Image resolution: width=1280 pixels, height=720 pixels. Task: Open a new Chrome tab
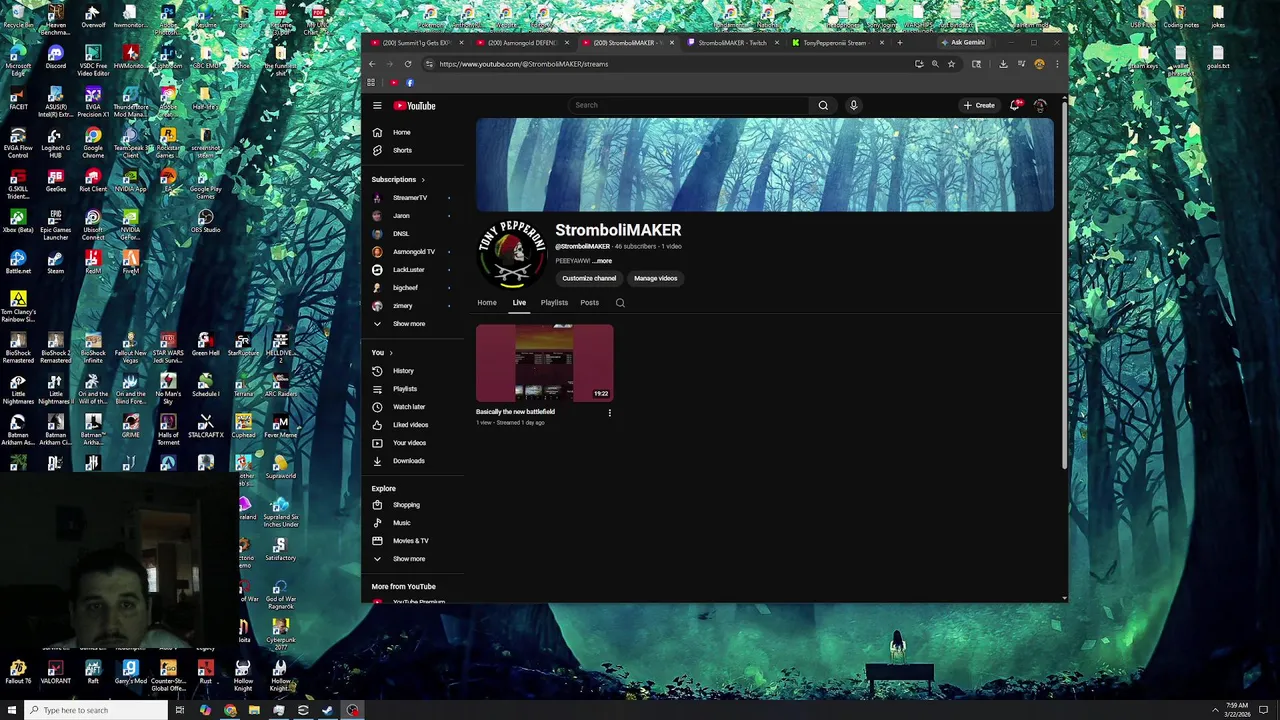[899, 43]
